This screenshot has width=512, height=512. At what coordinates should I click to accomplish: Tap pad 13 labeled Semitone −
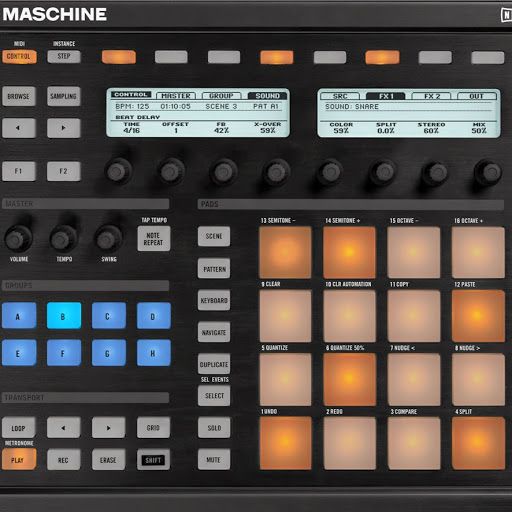click(285, 252)
